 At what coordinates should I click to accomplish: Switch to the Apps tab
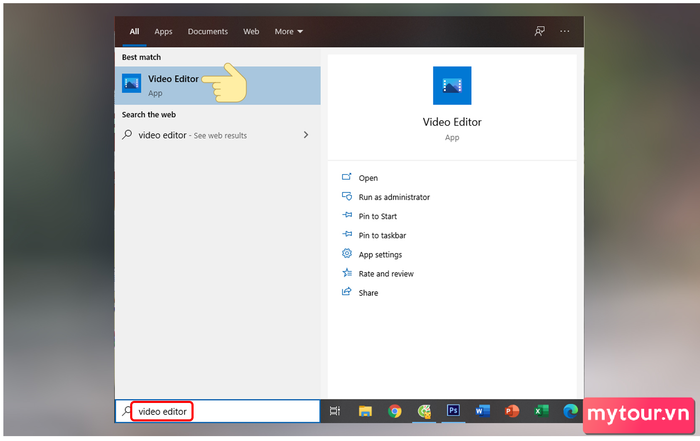point(163,31)
